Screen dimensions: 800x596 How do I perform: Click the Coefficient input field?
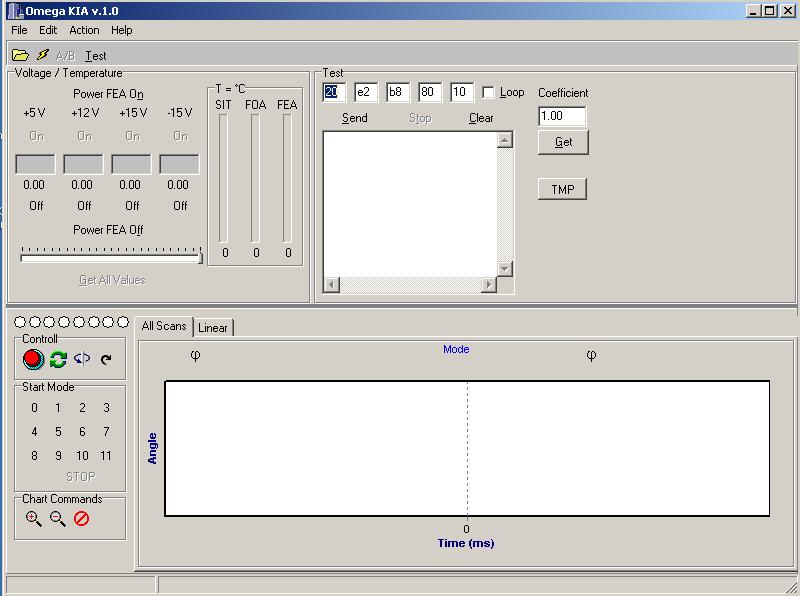(x=562, y=116)
